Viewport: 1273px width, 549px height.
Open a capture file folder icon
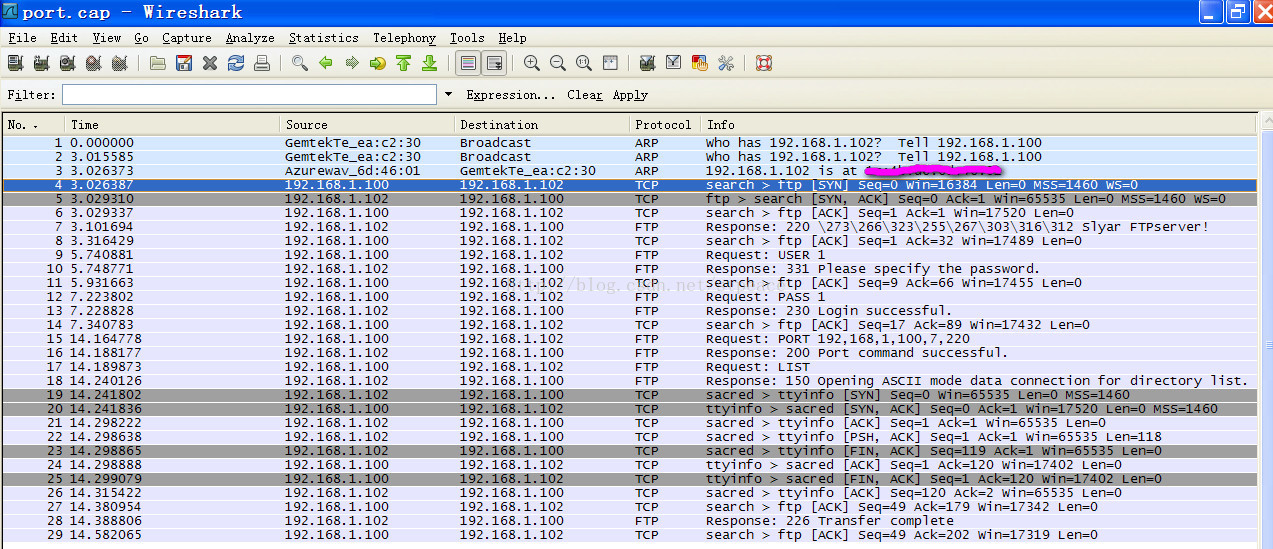pos(158,63)
